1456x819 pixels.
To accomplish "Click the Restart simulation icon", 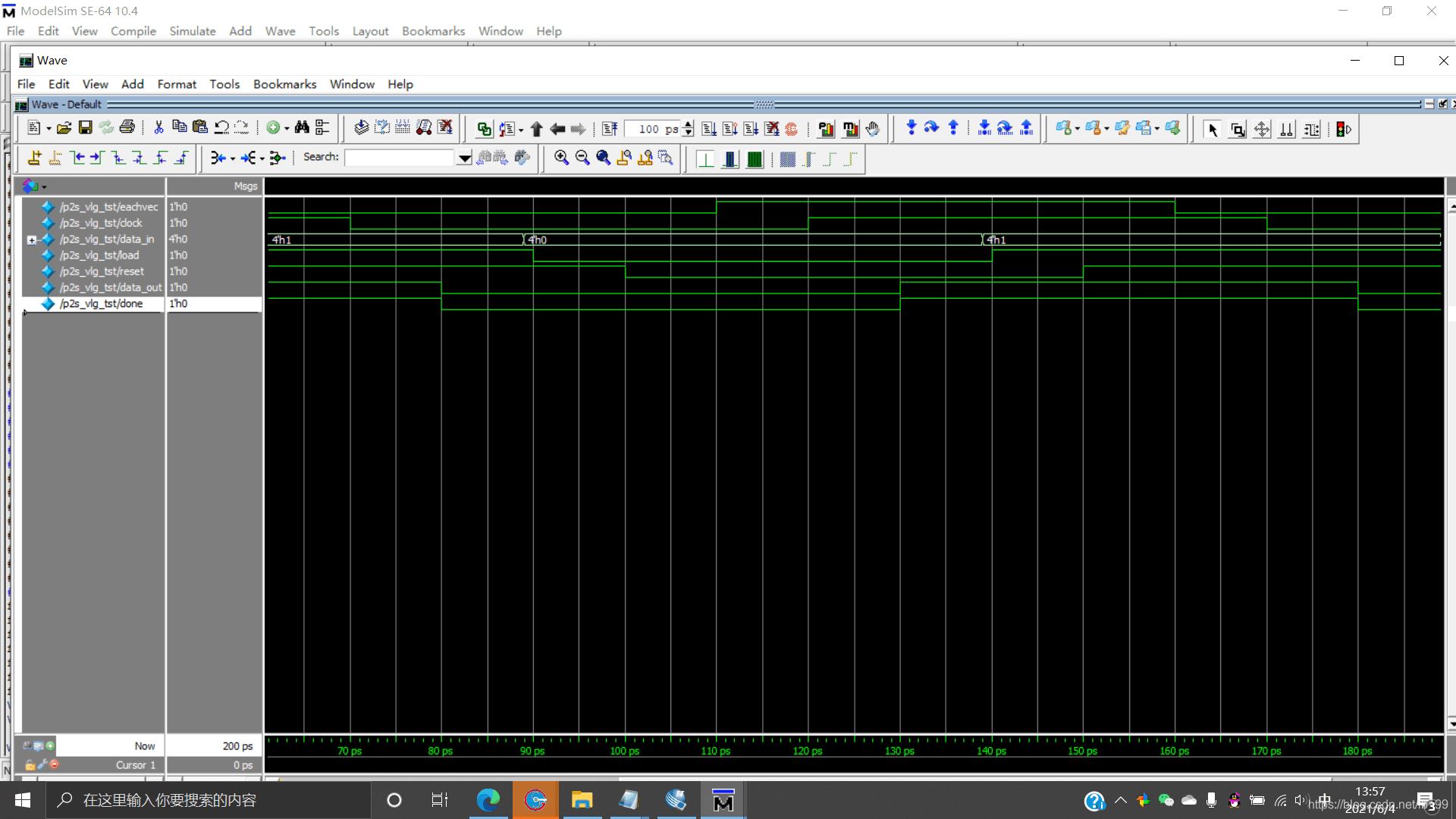I will tap(610, 129).
